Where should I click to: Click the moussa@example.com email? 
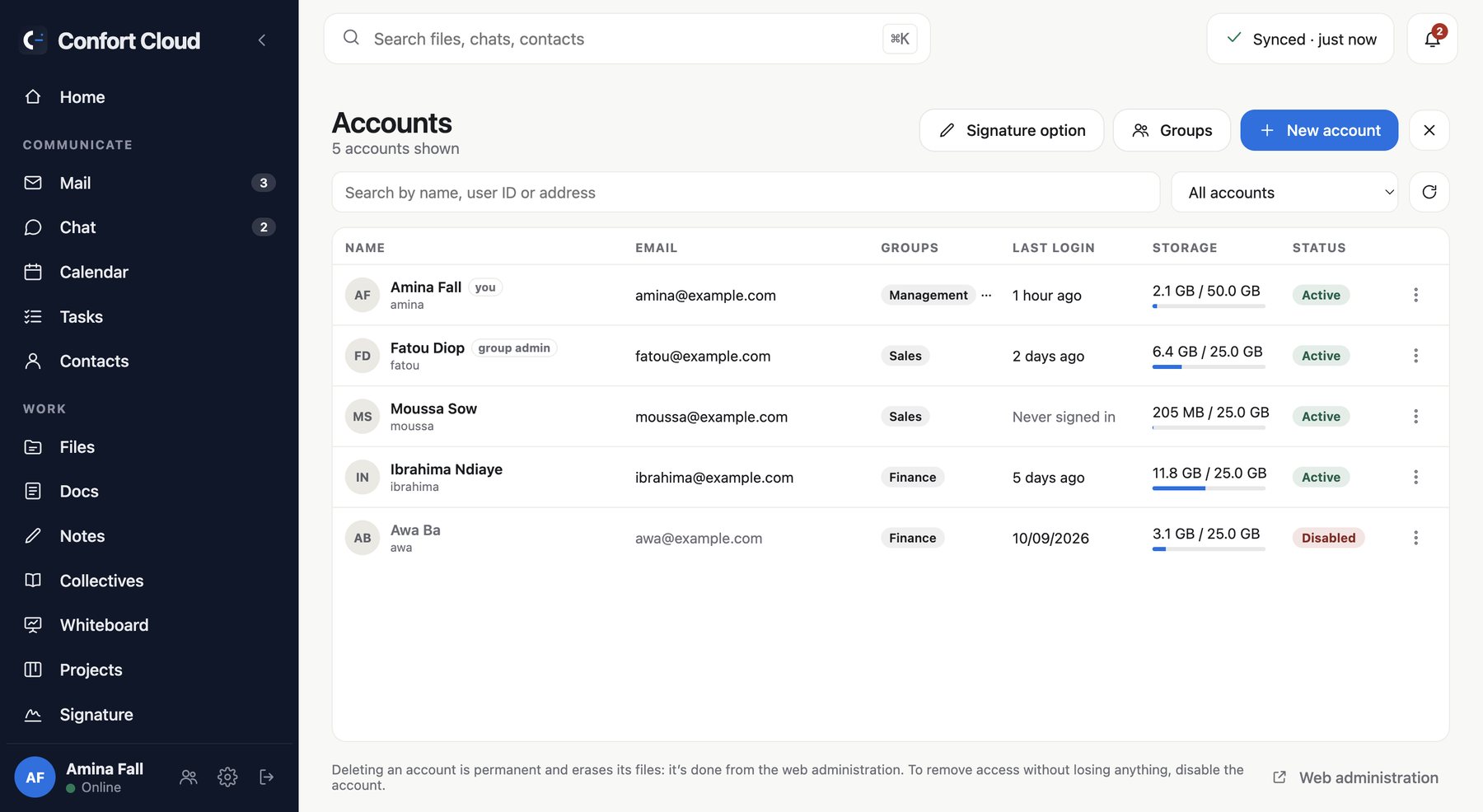(711, 417)
